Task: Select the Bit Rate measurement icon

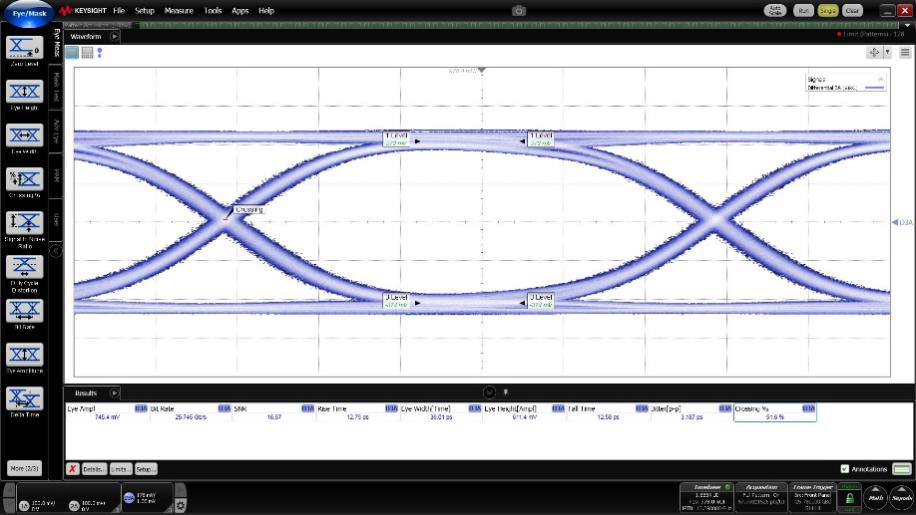Action: click(x=25, y=311)
